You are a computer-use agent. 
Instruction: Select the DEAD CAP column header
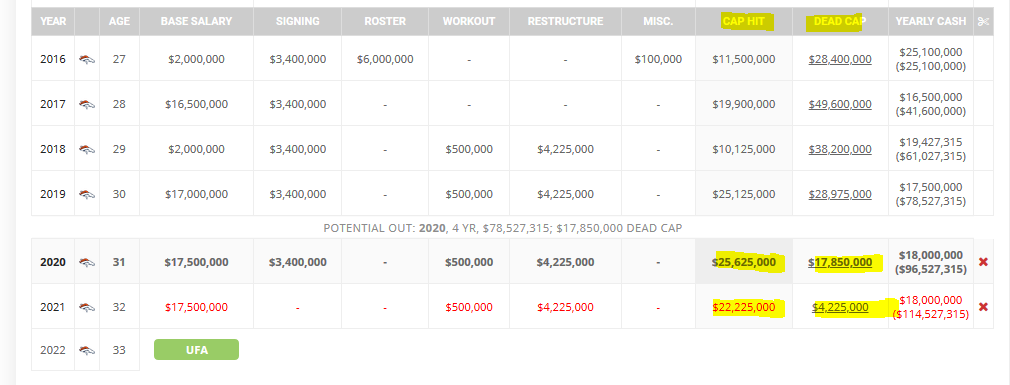coord(840,21)
